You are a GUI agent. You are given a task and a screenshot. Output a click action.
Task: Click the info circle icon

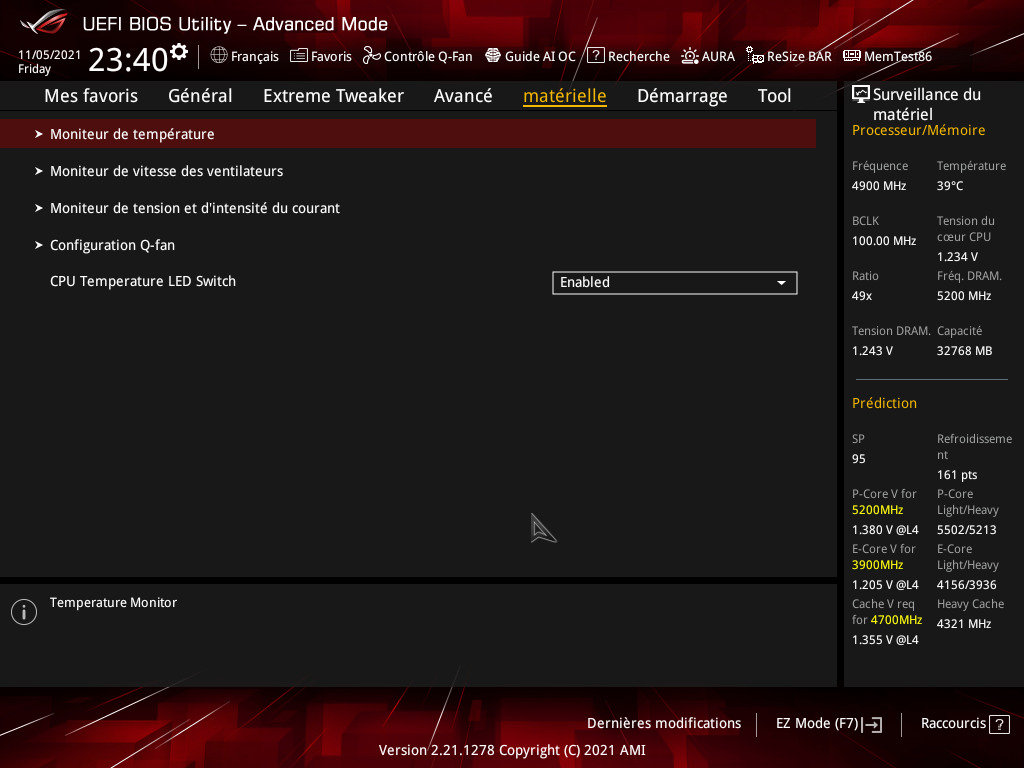point(24,612)
